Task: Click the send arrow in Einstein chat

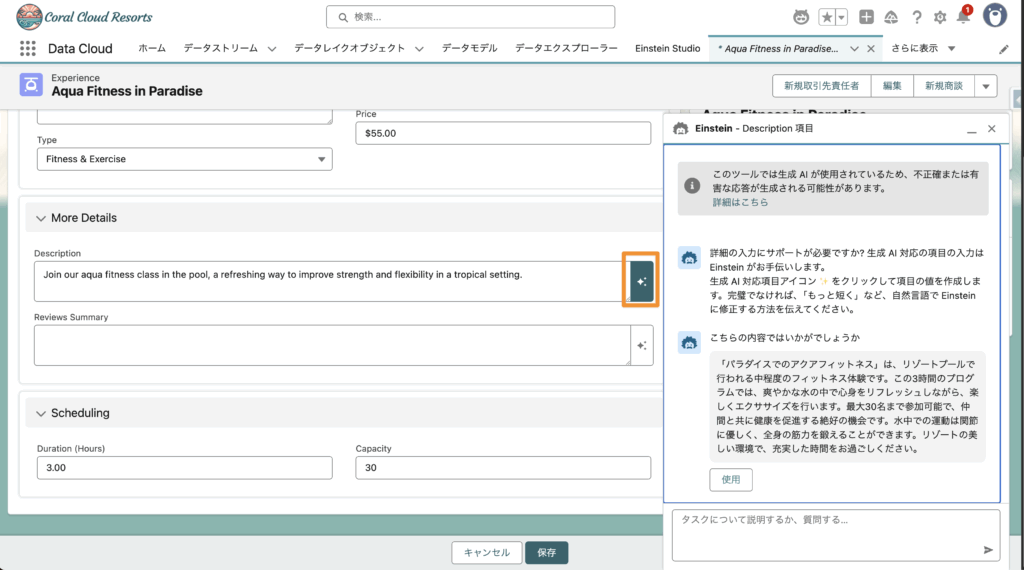Action: click(x=988, y=549)
